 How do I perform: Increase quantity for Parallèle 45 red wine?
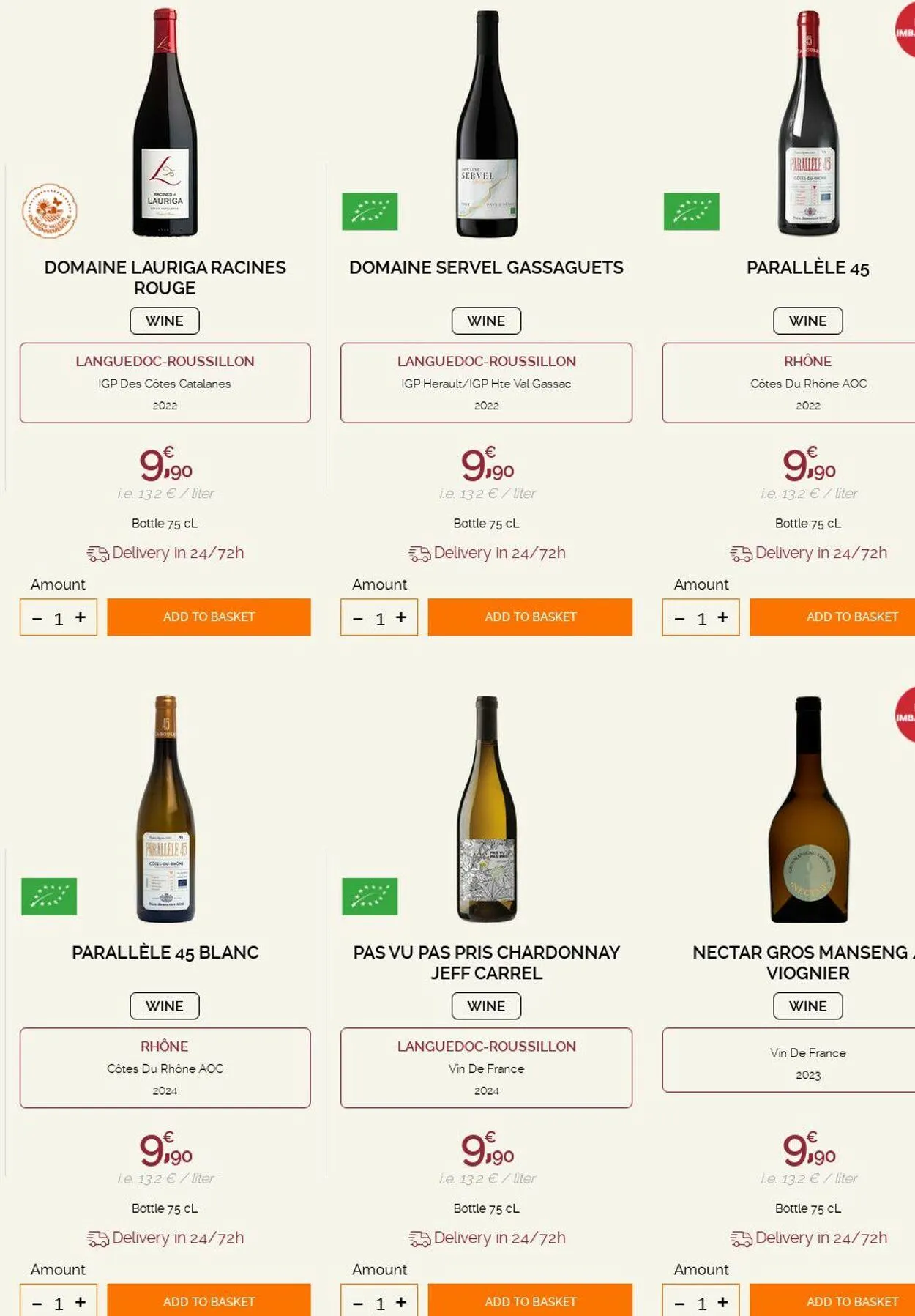click(722, 617)
